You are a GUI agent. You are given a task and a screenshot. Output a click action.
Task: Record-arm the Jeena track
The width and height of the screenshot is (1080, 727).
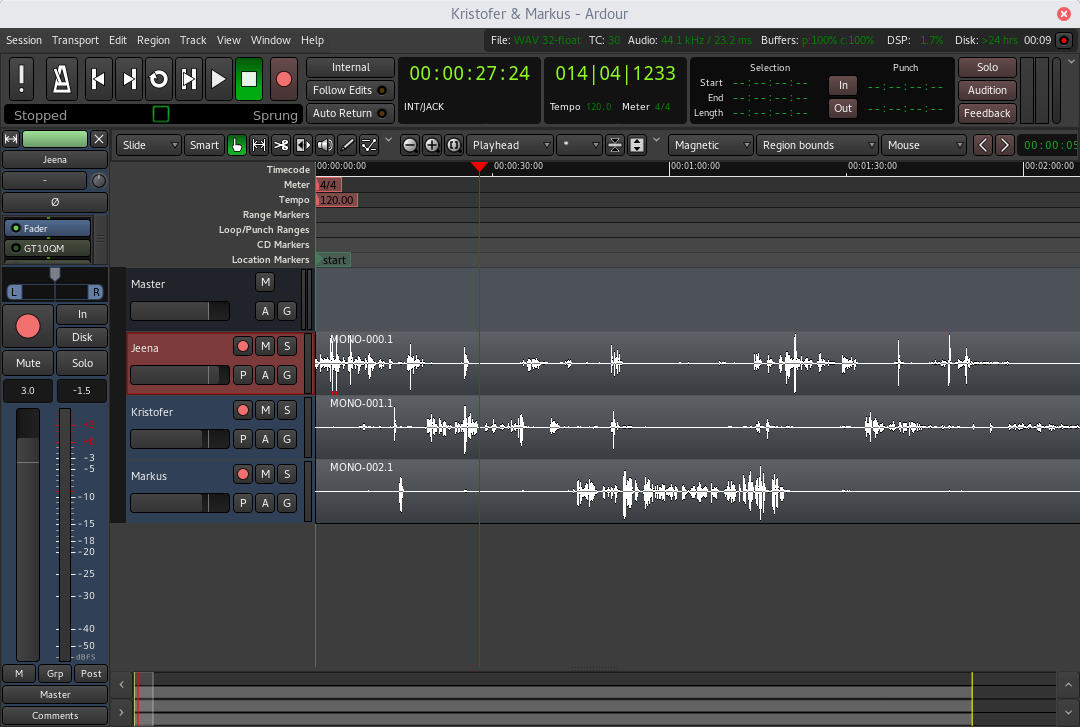[242, 347]
